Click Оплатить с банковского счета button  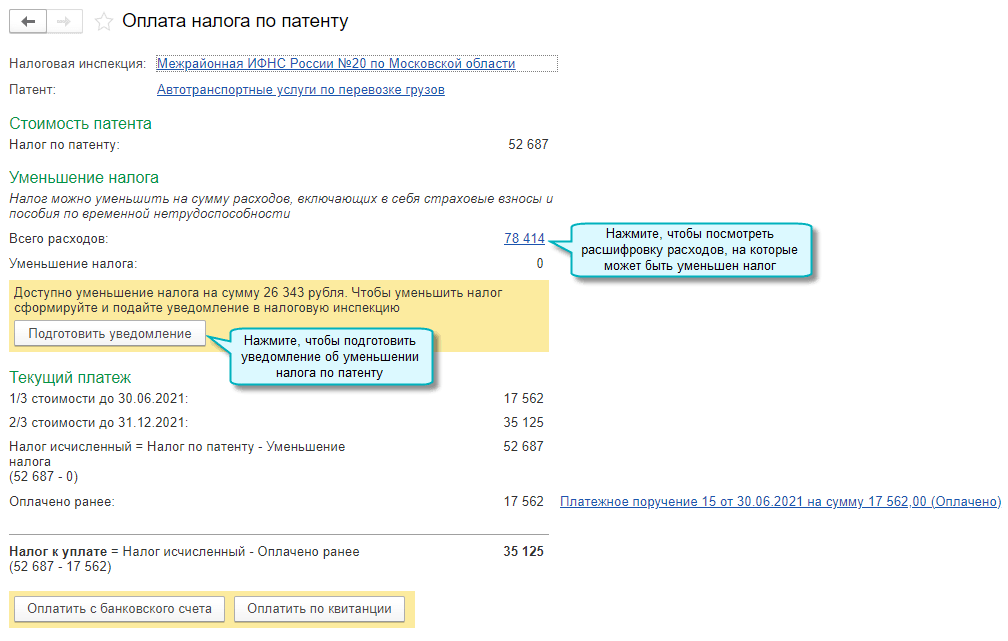pyautogui.click(x=120, y=608)
